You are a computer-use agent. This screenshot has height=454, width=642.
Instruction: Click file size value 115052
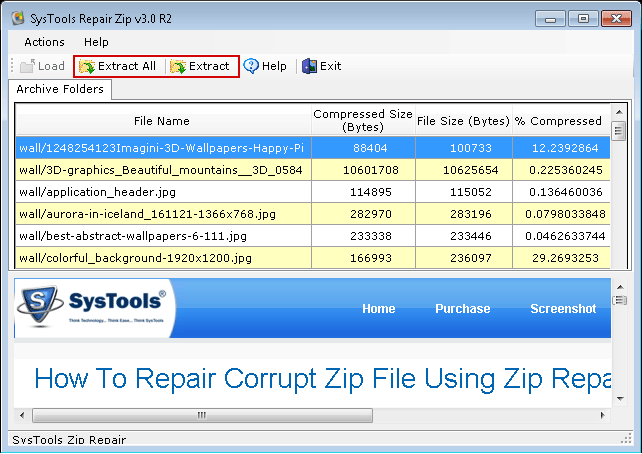click(471, 192)
